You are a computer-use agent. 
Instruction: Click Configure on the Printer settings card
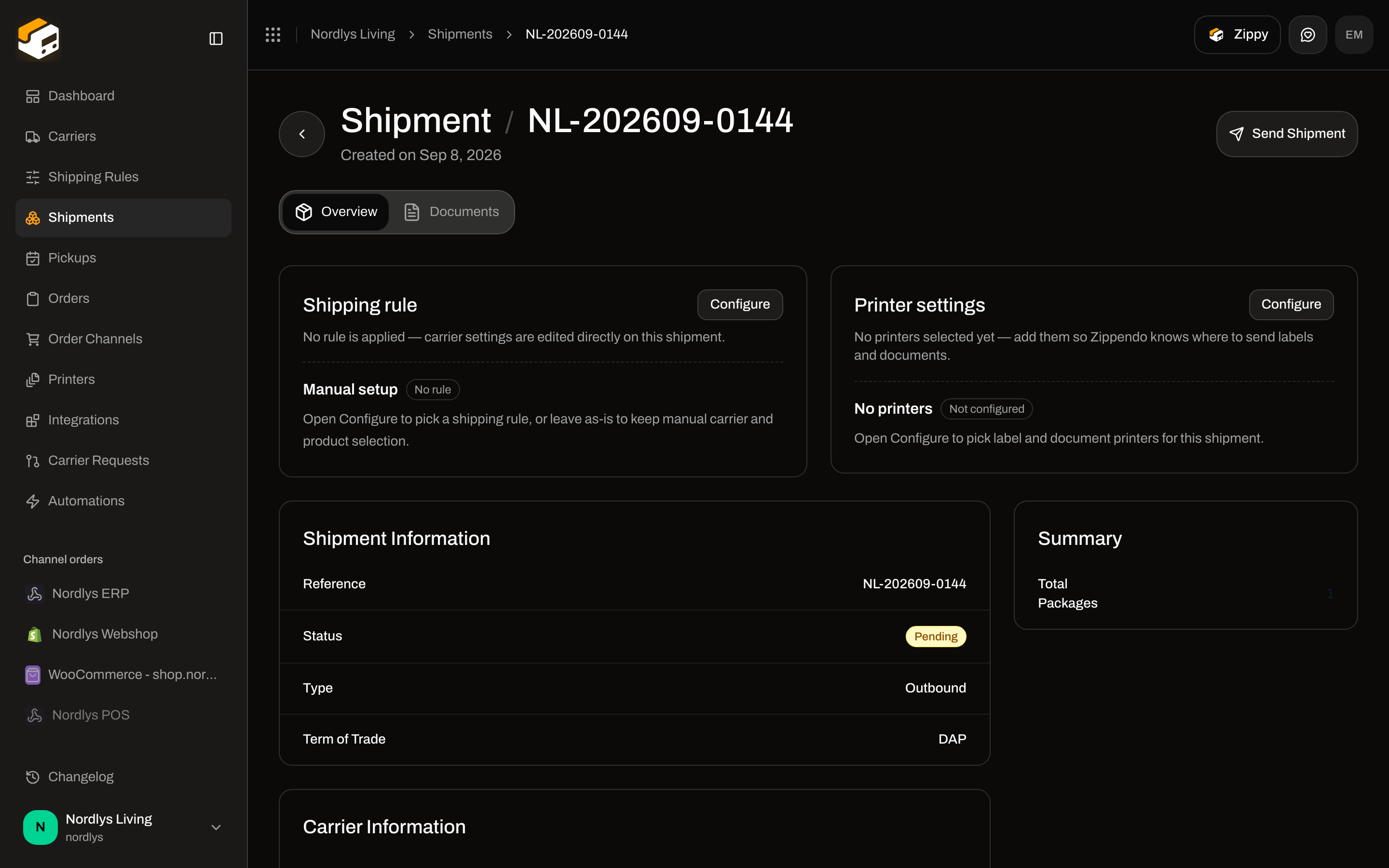pyautogui.click(x=1291, y=304)
